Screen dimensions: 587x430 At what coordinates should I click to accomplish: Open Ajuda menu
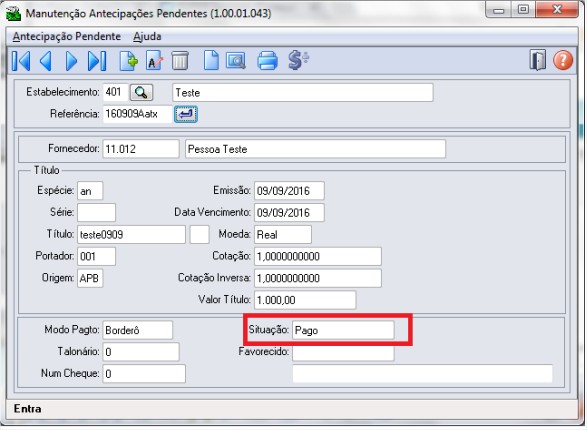147,37
